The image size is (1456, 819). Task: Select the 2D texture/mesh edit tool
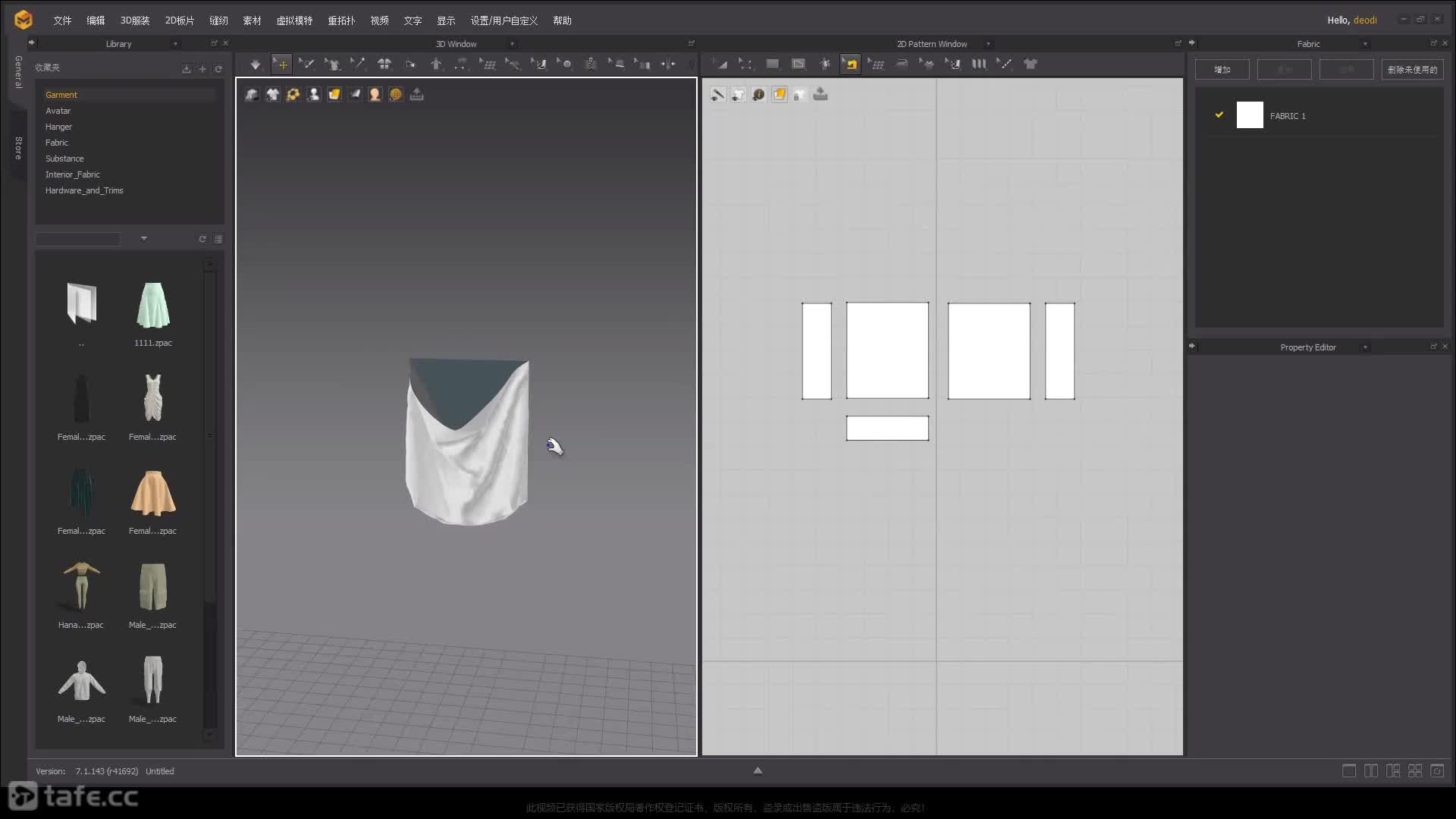877,64
